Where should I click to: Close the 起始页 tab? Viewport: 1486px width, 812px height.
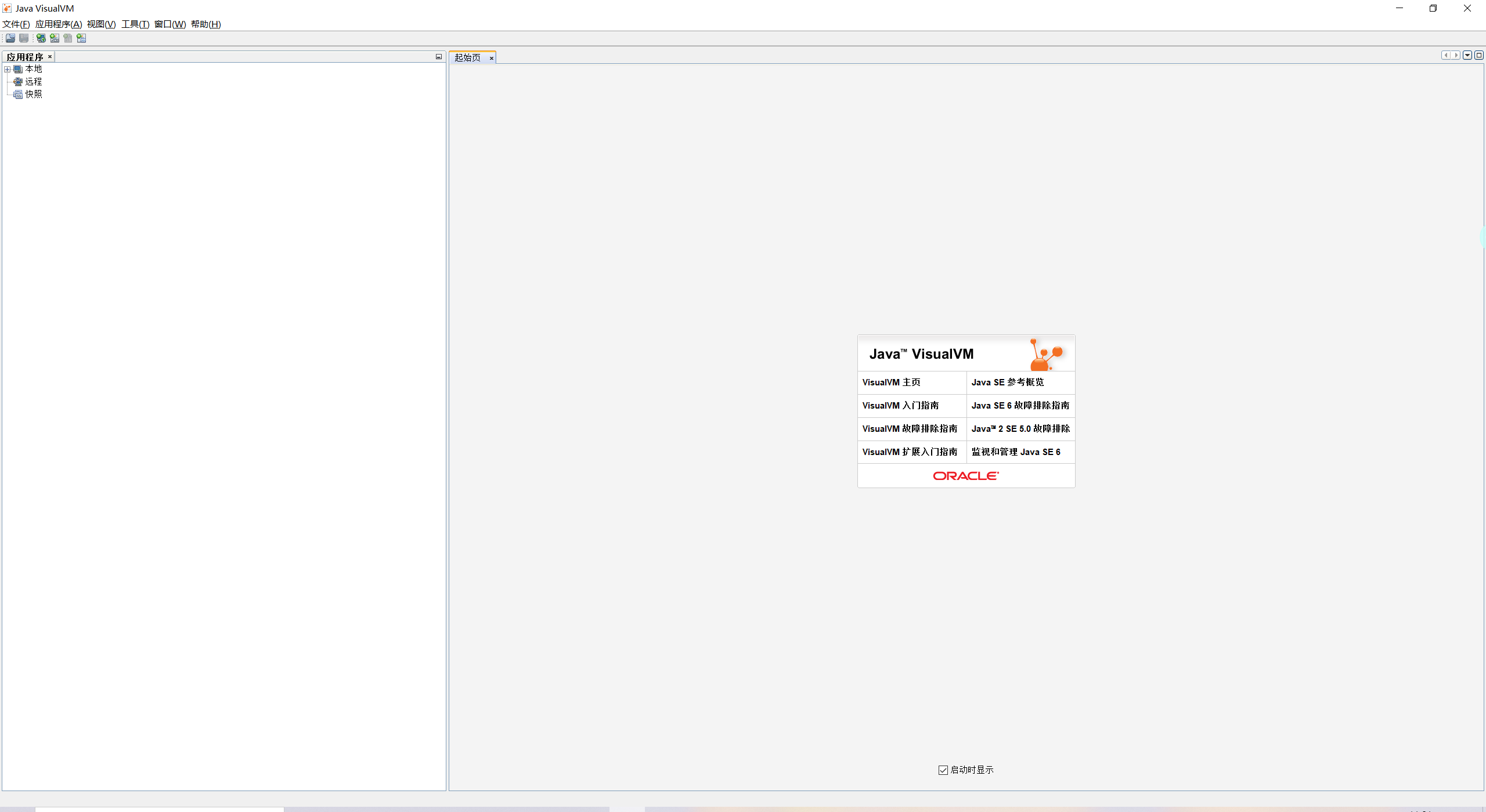492,58
